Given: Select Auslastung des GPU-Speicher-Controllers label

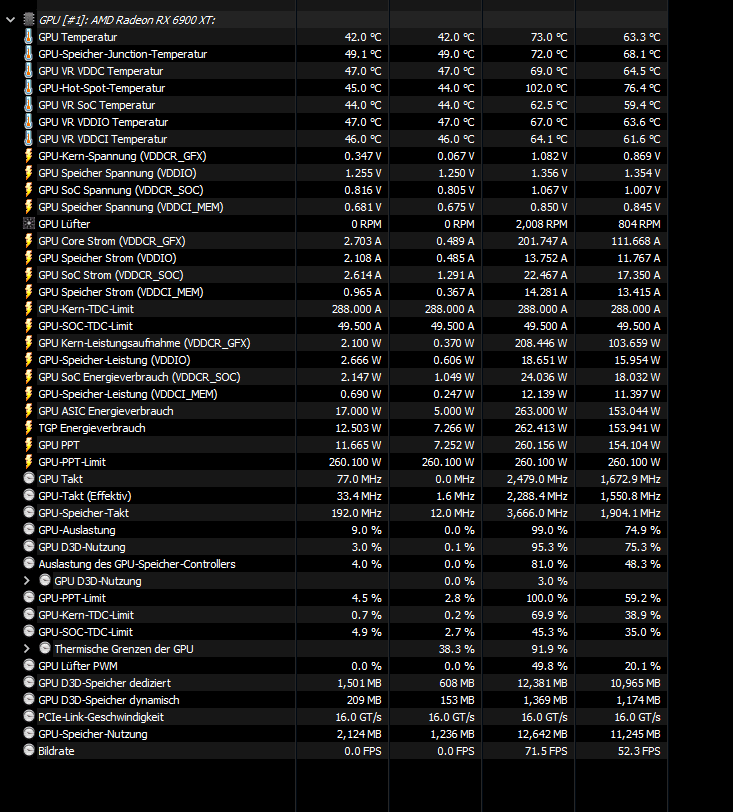Looking at the screenshot, I should 137,564.
